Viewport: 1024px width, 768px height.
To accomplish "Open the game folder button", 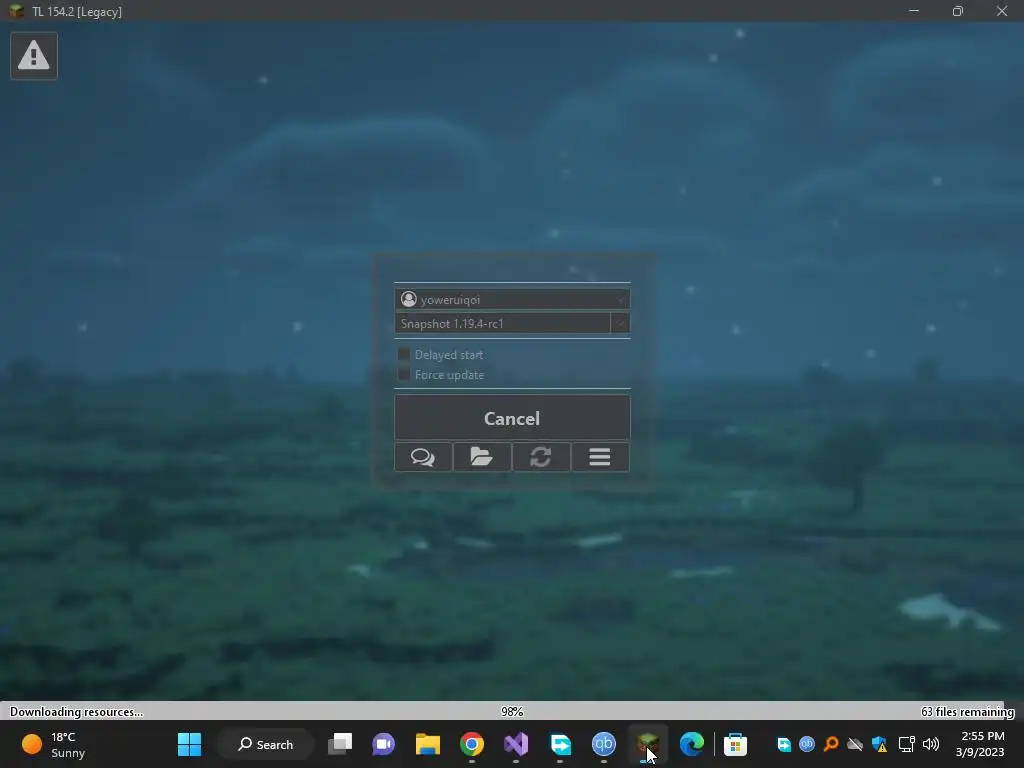I will [x=482, y=457].
